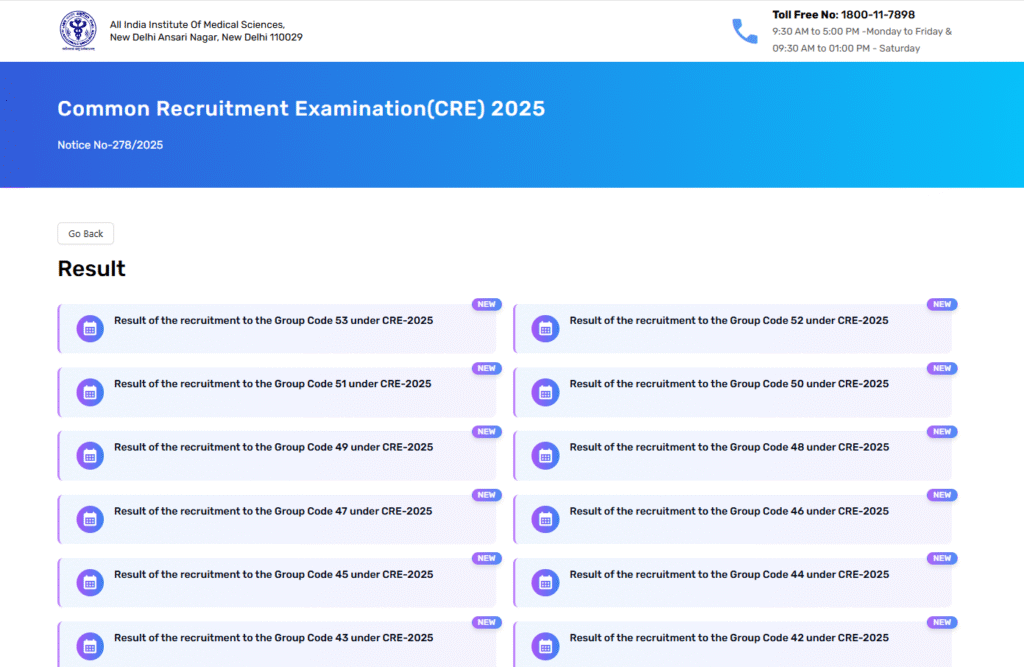The height and width of the screenshot is (667, 1024).
Task: Open Result of Group Code 45 link
Action: click(273, 574)
